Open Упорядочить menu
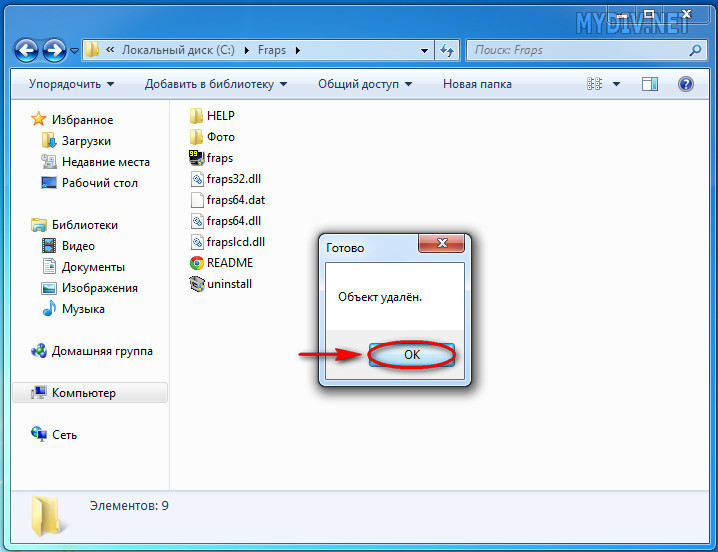The height and width of the screenshot is (552, 718). pyautogui.click(x=71, y=84)
